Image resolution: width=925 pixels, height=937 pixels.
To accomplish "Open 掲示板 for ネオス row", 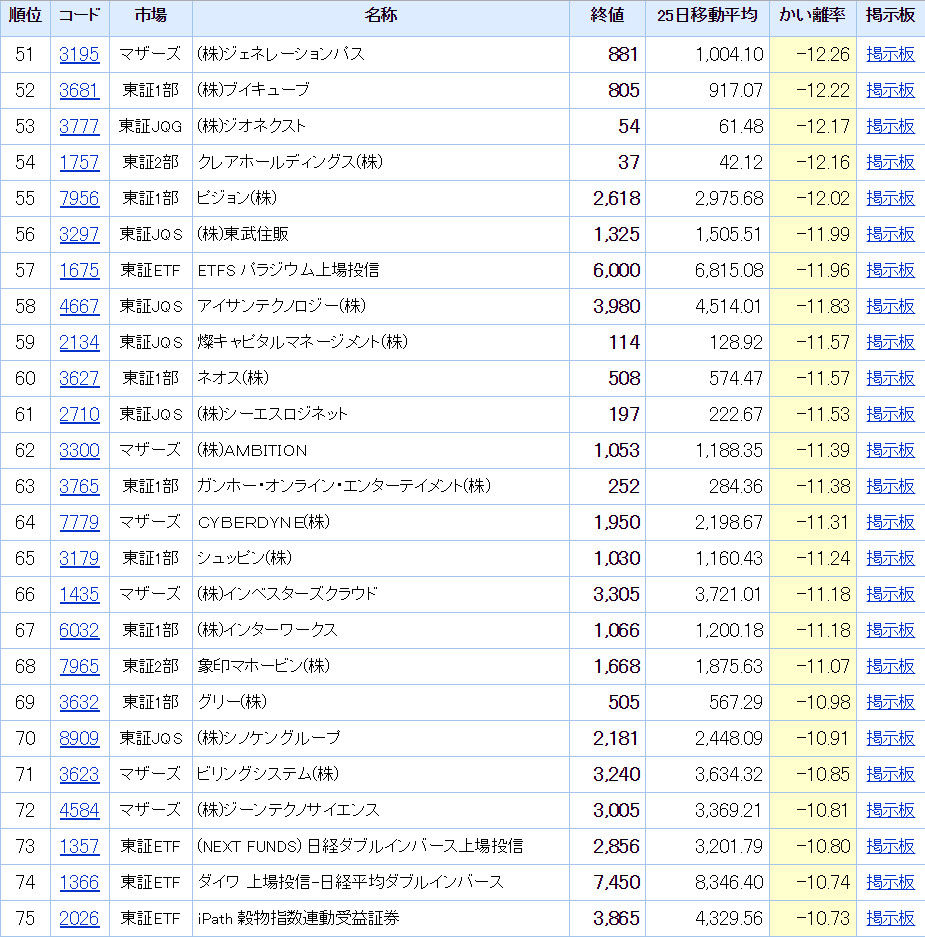I will pos(890,378).
